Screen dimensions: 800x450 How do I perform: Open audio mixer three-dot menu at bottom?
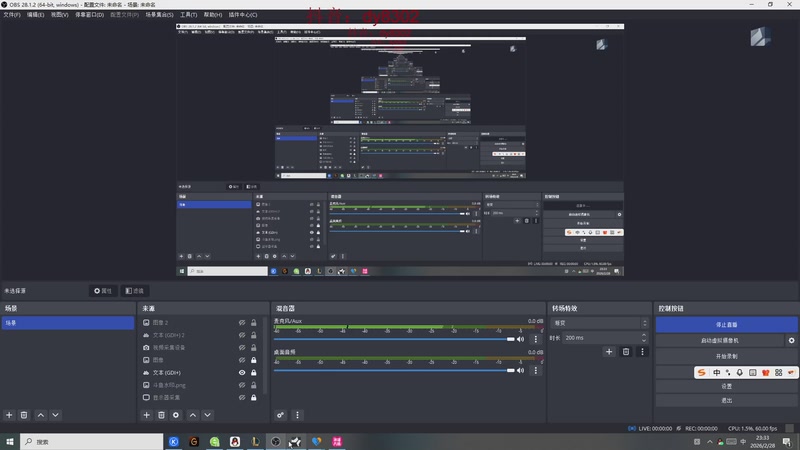297,415
